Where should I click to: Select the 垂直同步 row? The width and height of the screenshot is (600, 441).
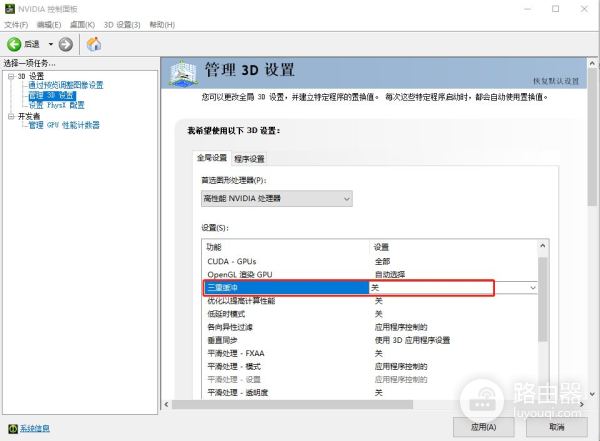tap(369, 340)
